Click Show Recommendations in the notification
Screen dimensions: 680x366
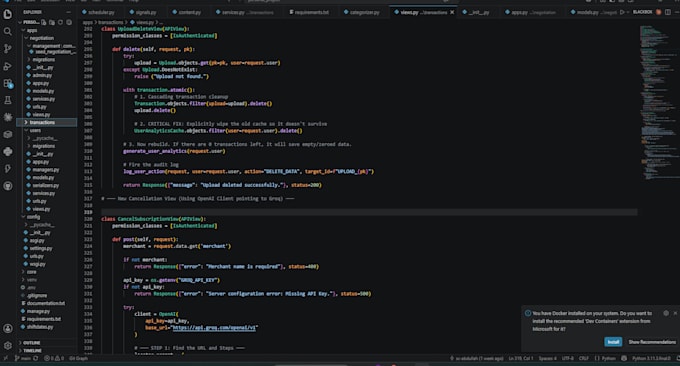pos(652,342)
